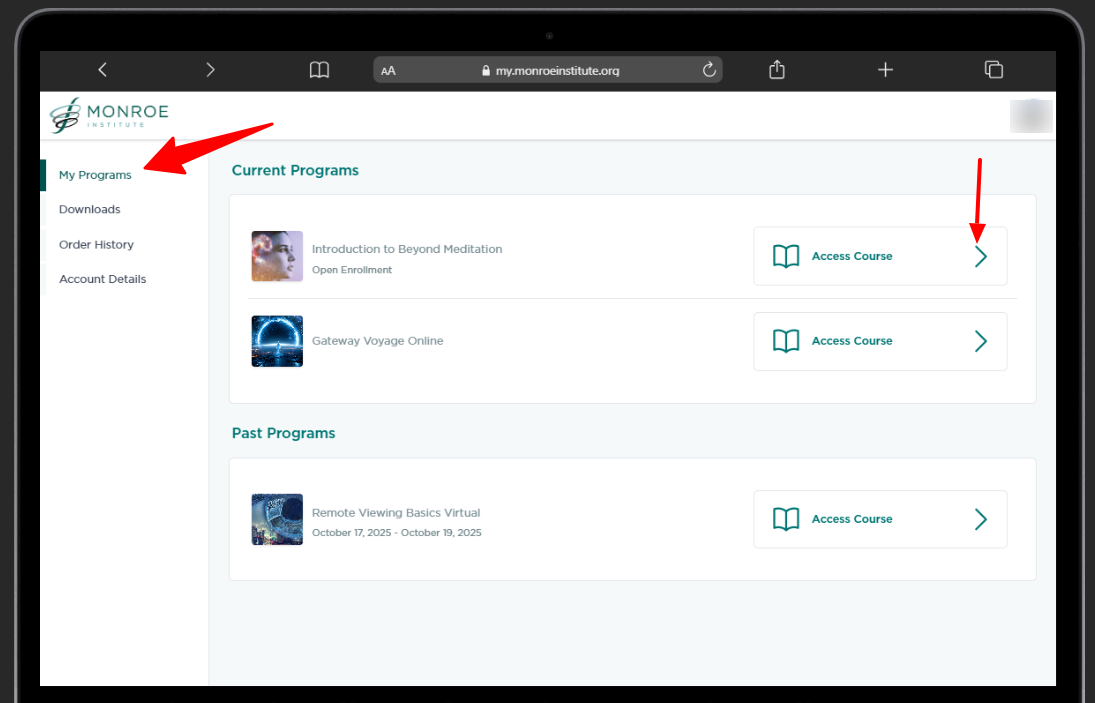Open the AA reader text-size menu

tap(388, 71)
